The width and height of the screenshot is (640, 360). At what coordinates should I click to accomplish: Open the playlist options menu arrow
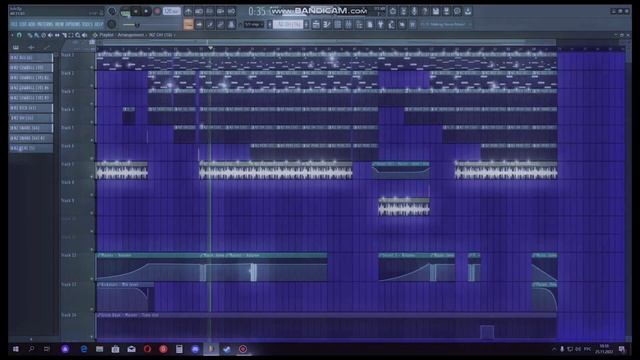(x=12, y=35)
